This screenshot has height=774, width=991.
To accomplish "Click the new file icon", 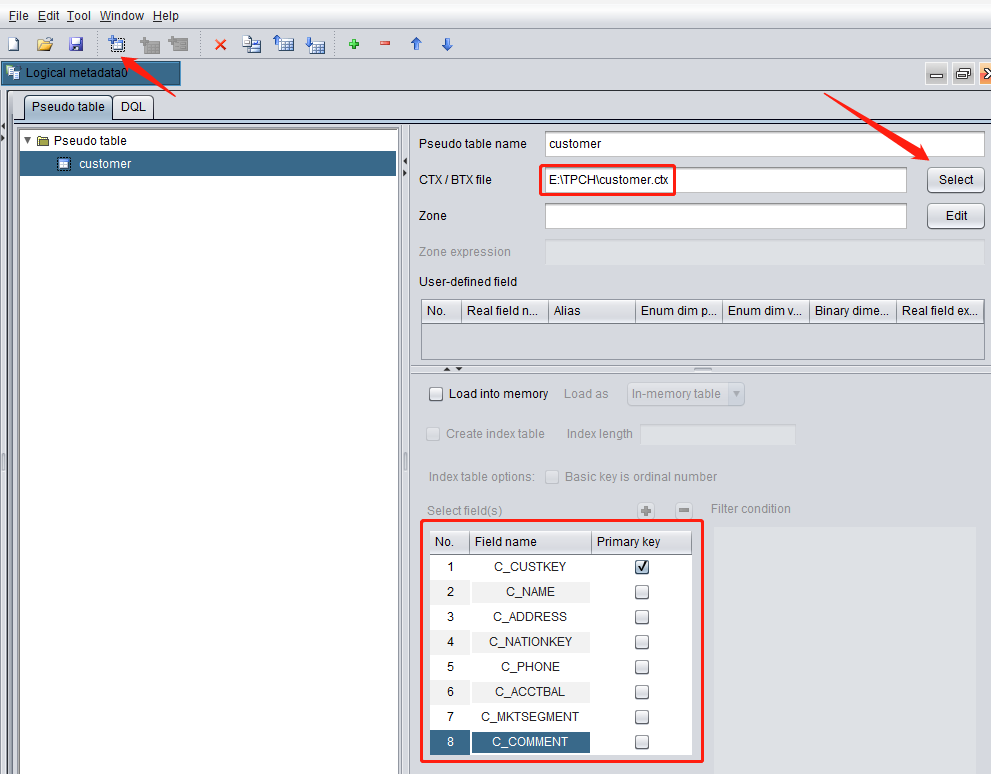I will click(13, 44).
